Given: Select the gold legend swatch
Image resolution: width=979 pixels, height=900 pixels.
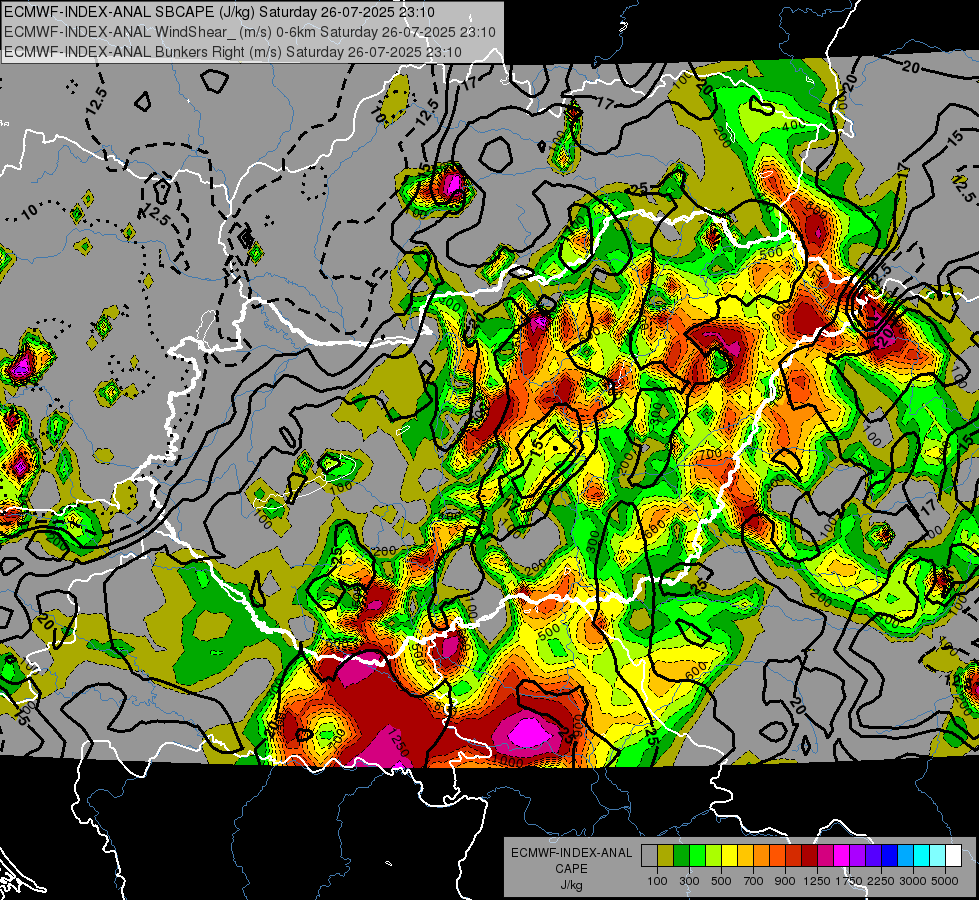Looking at the screenshot, I should (x=745, y=856).
